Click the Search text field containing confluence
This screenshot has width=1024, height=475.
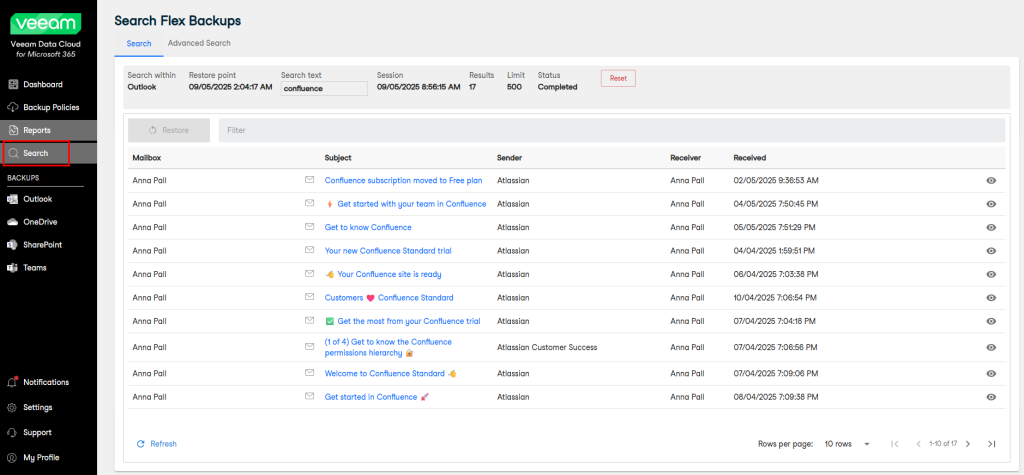click(325, 88)
